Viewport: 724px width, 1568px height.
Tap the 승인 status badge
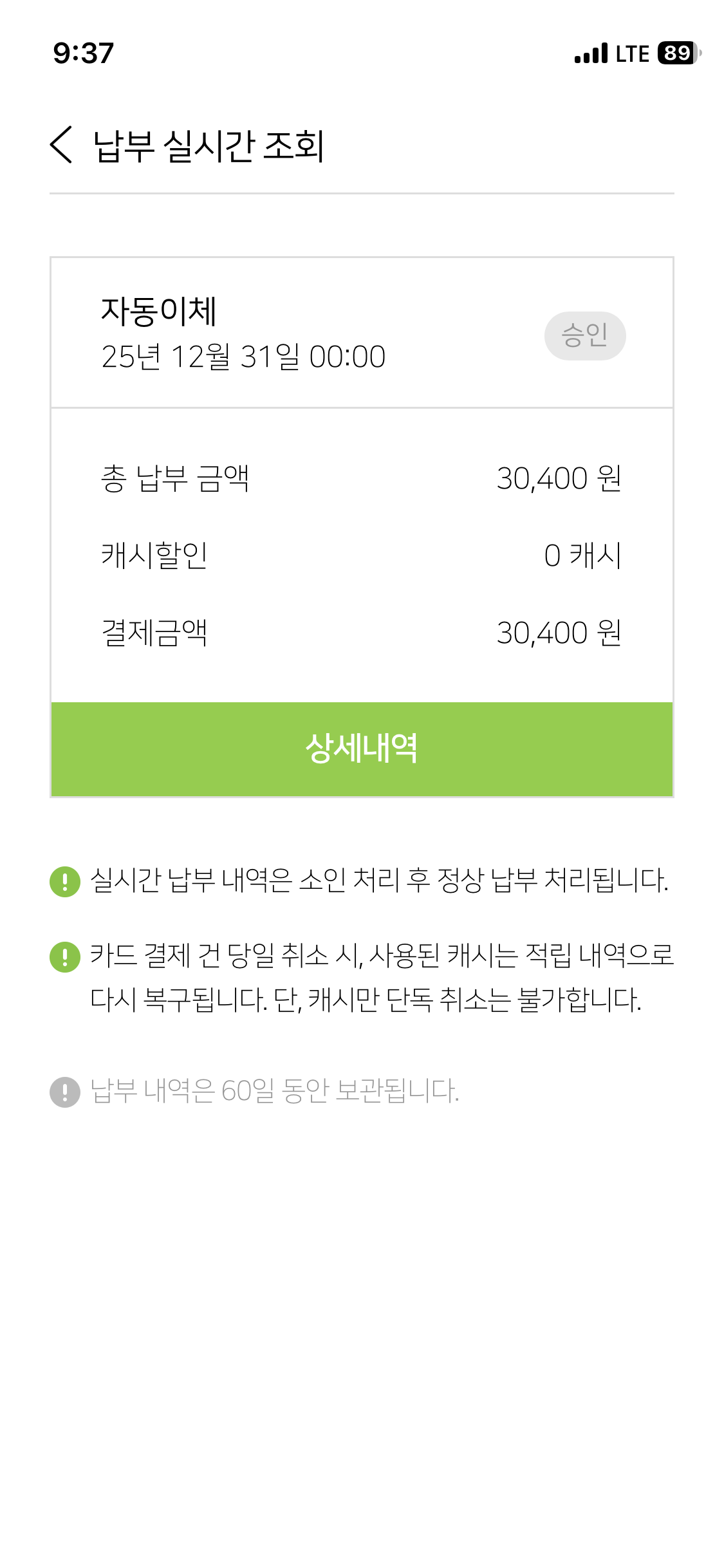[x=584, y=335]
